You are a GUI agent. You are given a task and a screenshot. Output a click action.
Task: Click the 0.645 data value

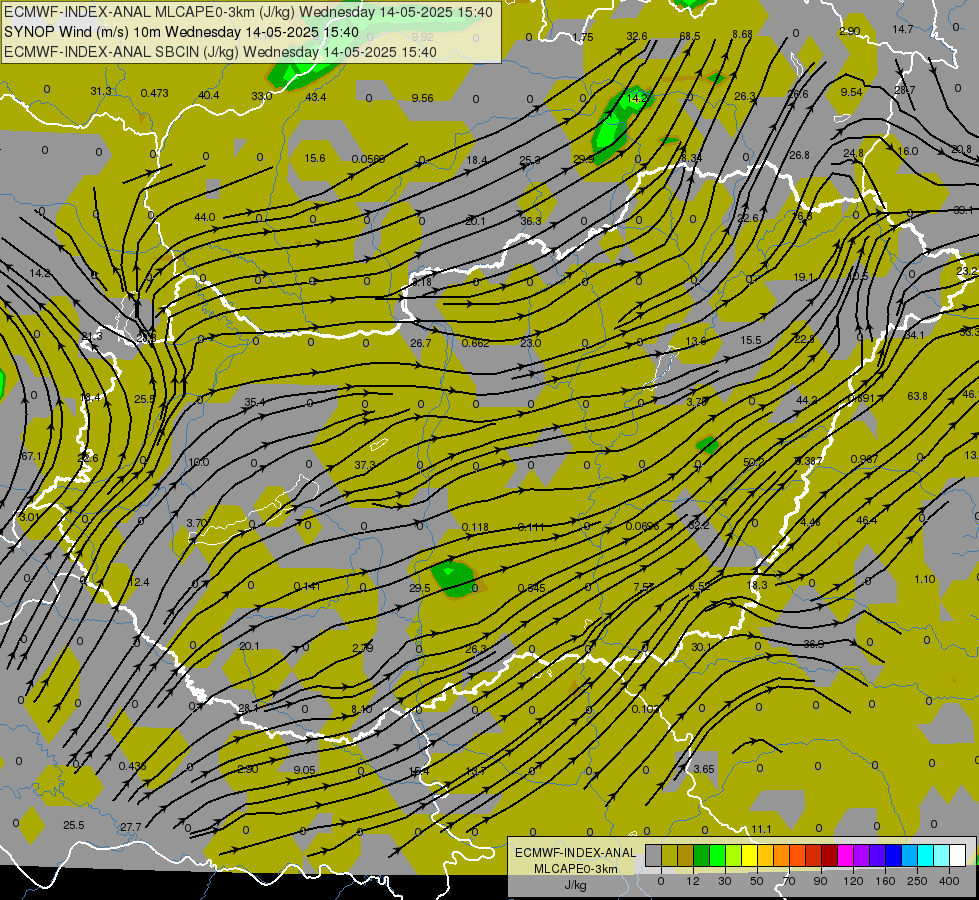tap(531, 588)
